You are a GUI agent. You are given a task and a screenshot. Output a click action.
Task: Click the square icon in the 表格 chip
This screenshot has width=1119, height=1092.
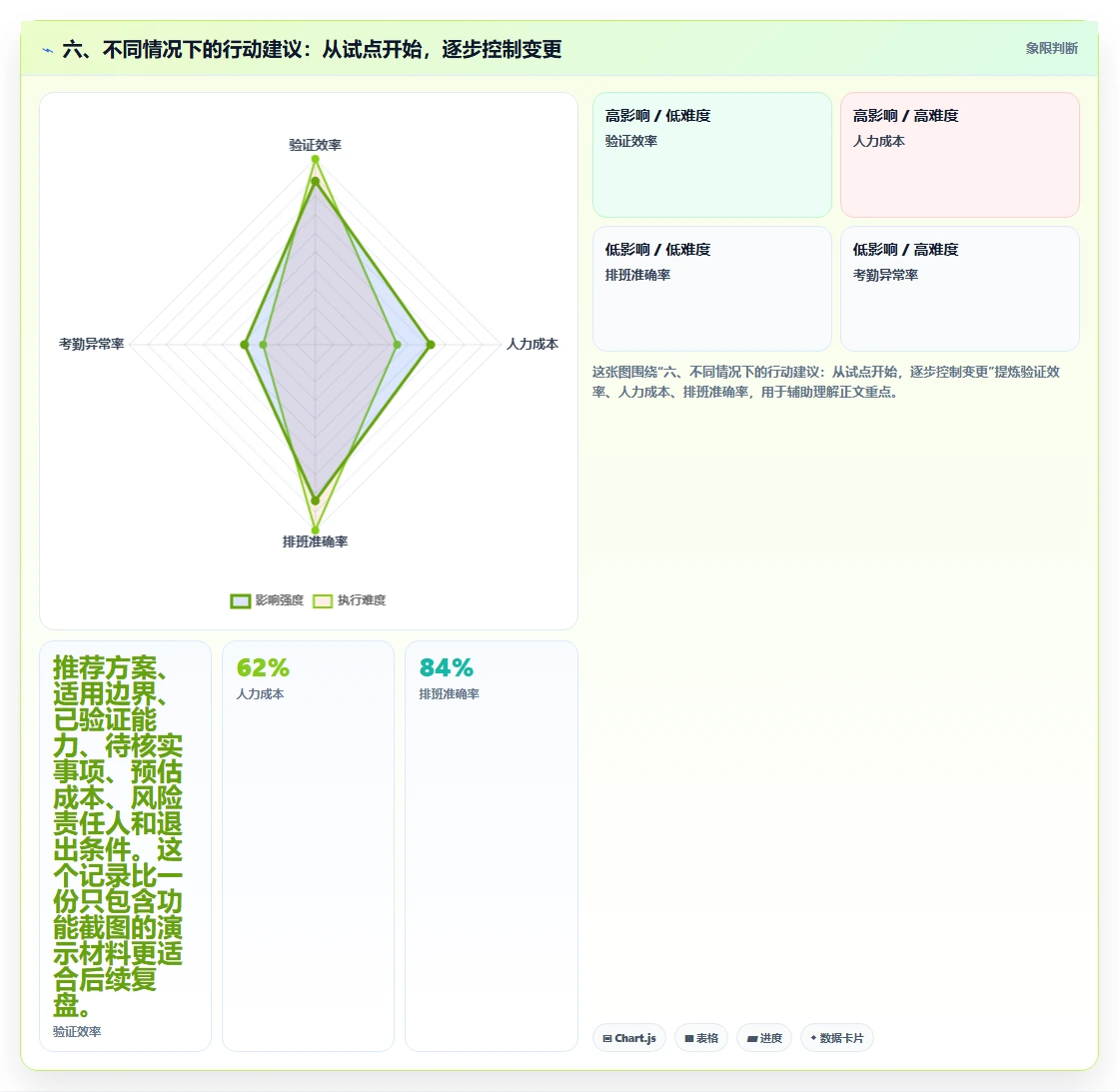point(689,1038)
